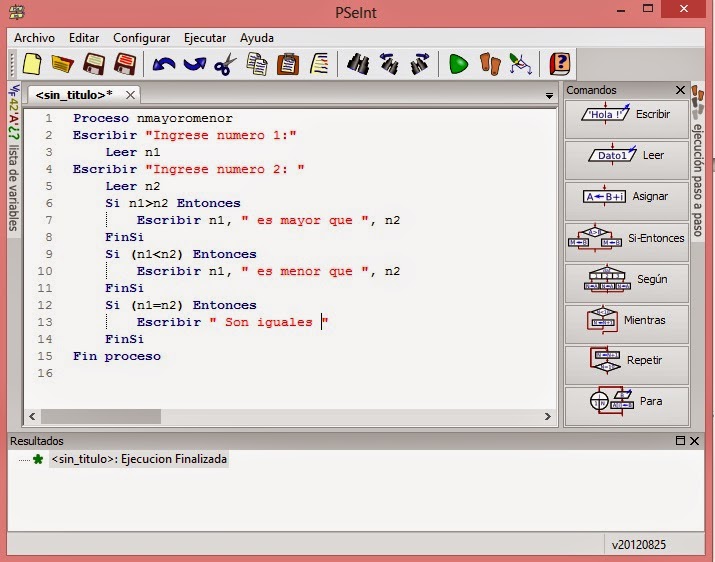Insert the Asignar command
The height and width of the screenshot is (562, 715).
pos(627,201)
